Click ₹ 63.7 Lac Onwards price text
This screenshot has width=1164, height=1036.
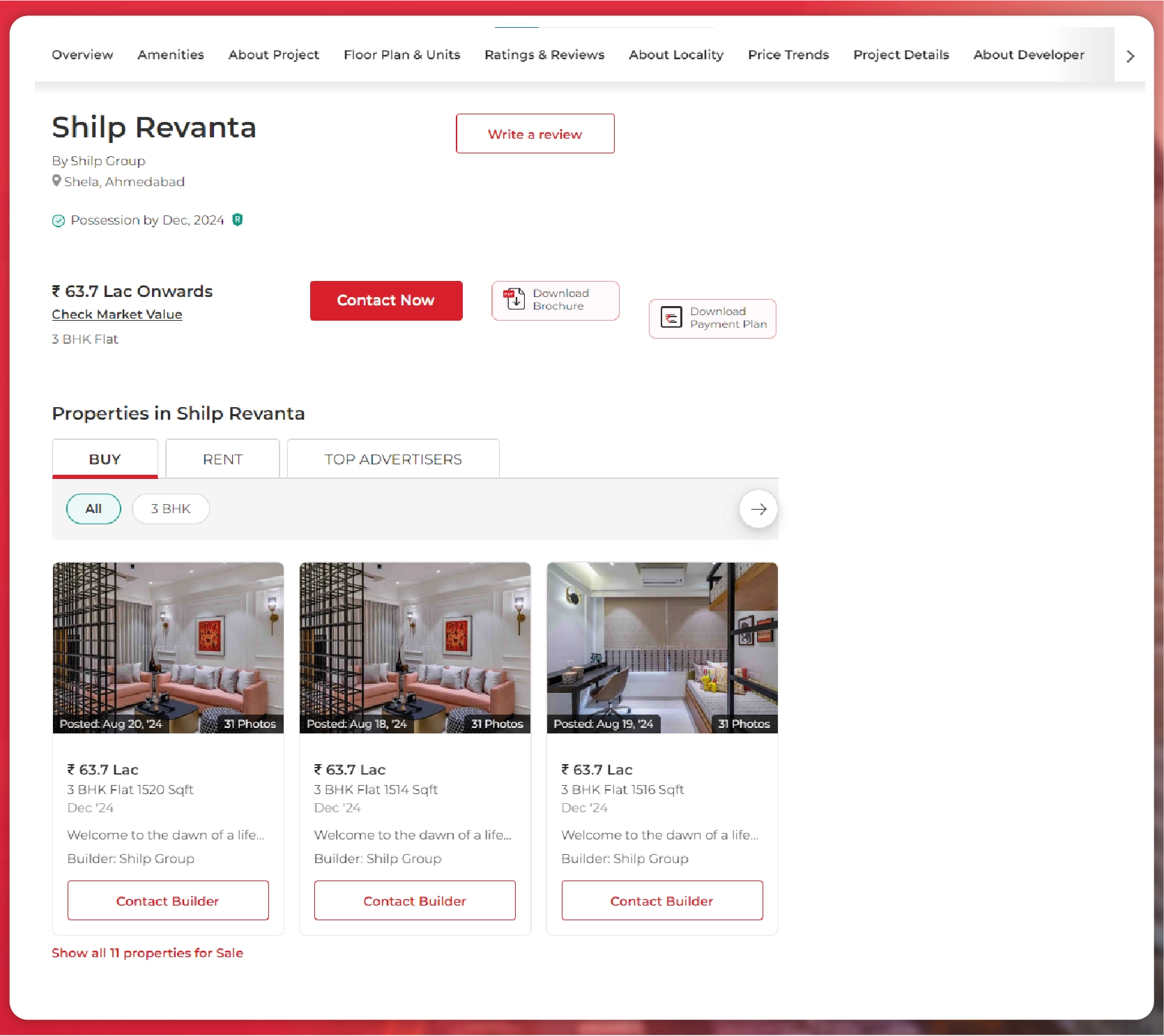(x=132, y=291)
